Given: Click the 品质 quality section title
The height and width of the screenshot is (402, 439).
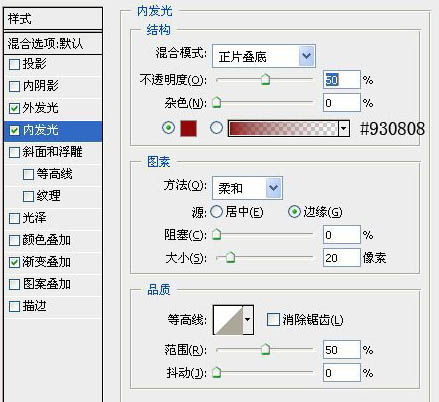Looking at the screenshot, I should click(x=159, y=290).
